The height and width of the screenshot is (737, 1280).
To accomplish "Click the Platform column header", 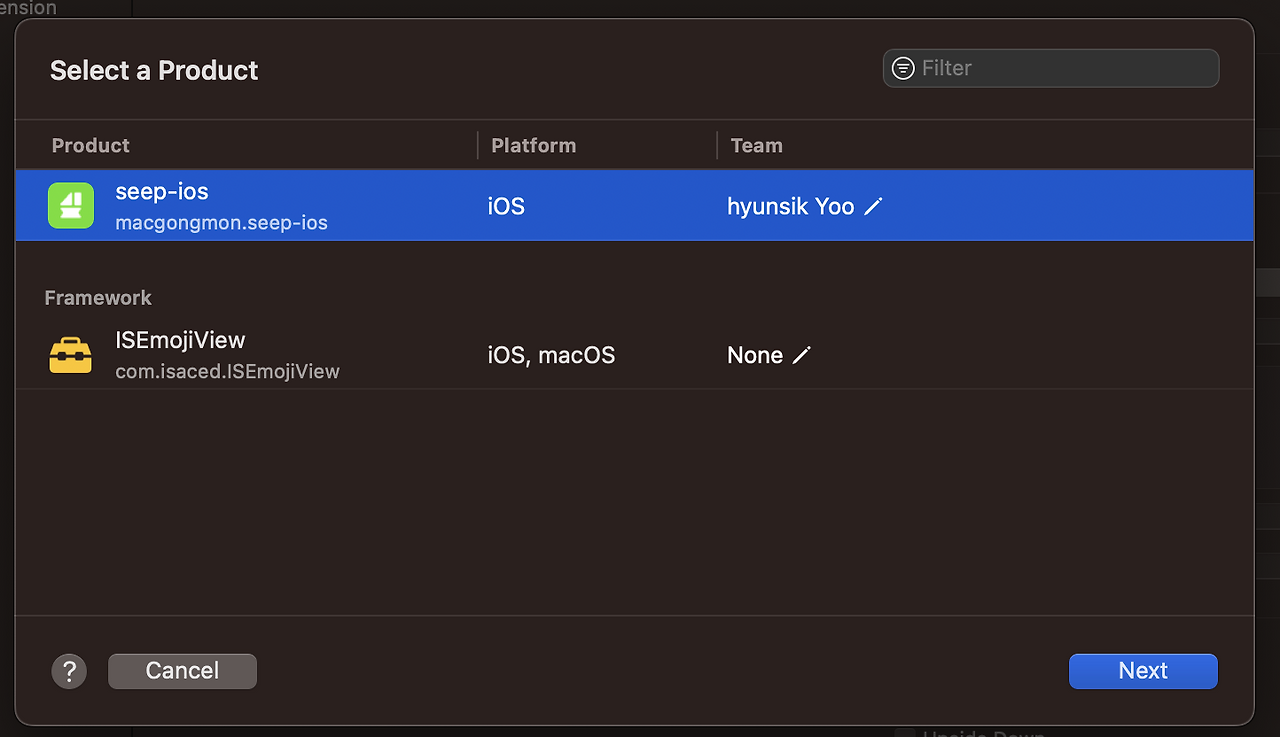I will (533, 145).
